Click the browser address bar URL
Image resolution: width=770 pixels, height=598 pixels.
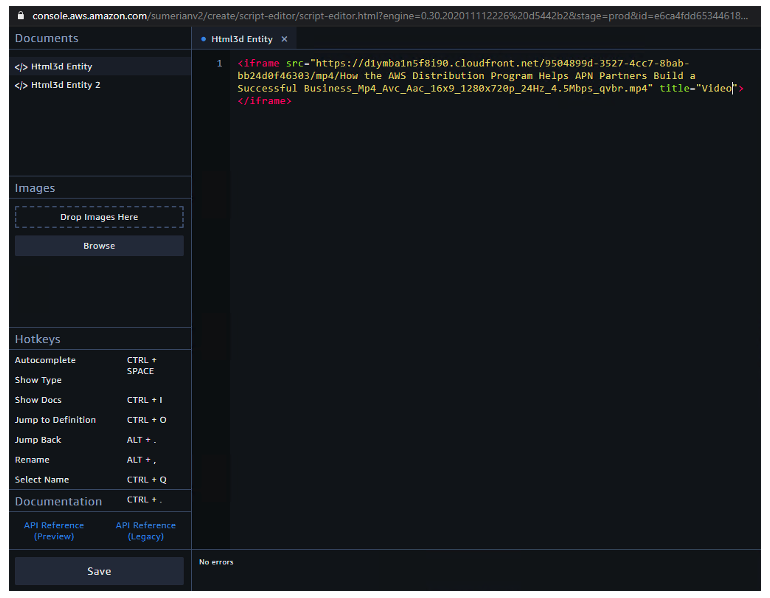click(390, 15)
